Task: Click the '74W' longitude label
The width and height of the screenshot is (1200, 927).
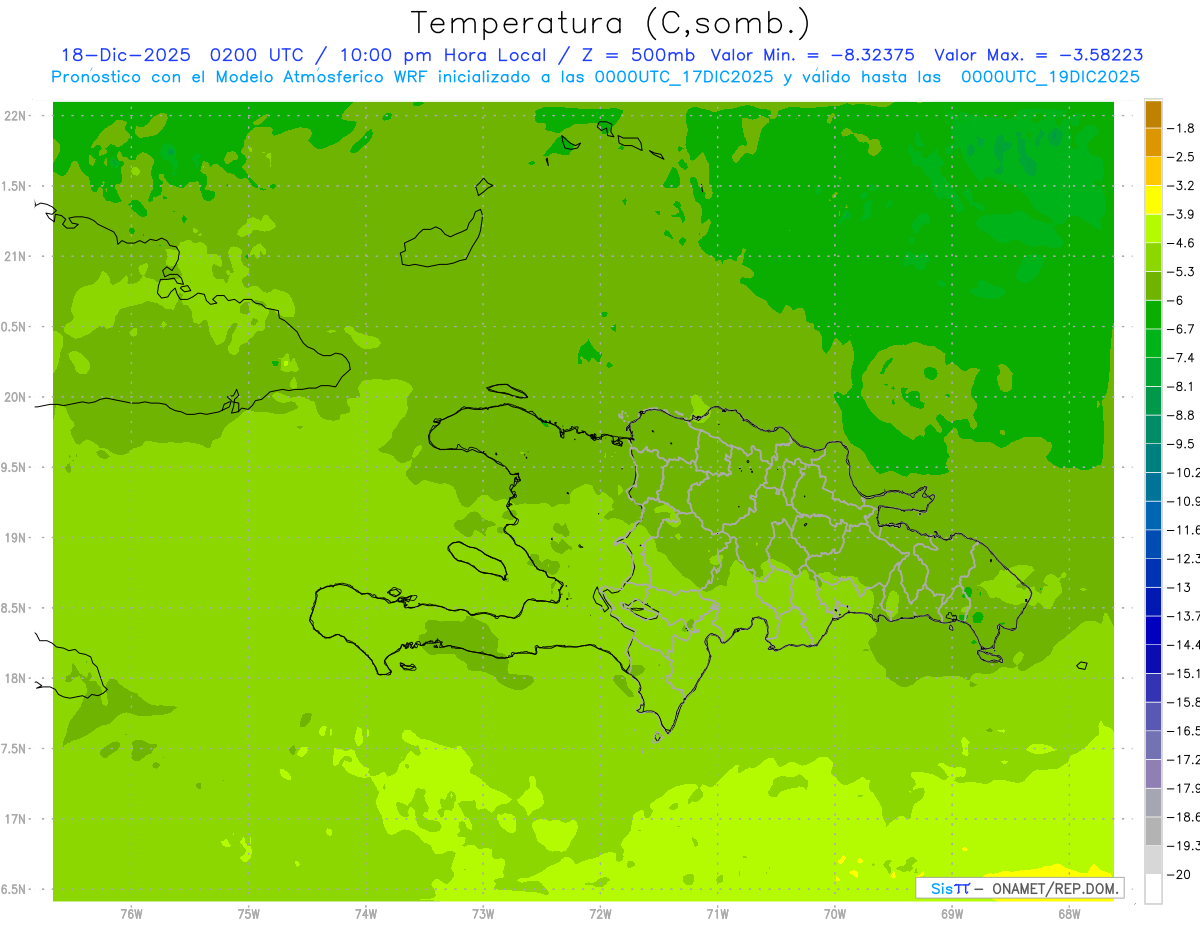Action: tap(366, 913)
